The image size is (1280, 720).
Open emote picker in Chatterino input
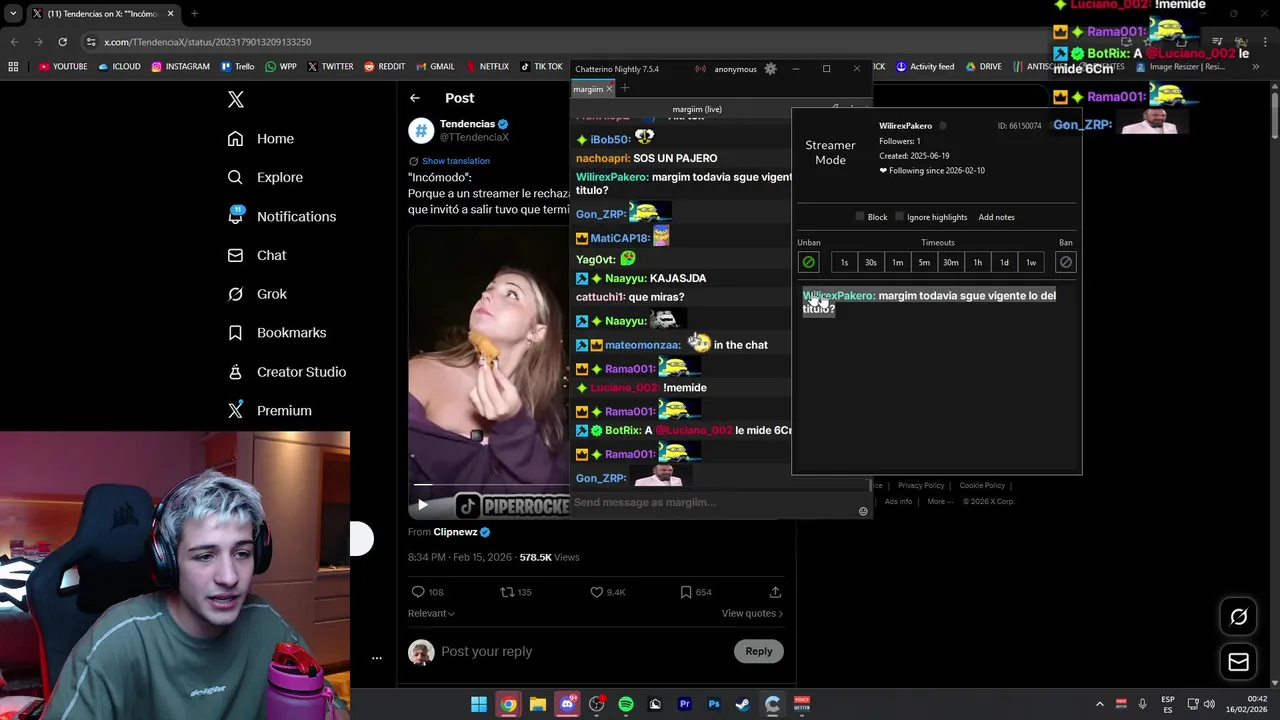point(863,511)
